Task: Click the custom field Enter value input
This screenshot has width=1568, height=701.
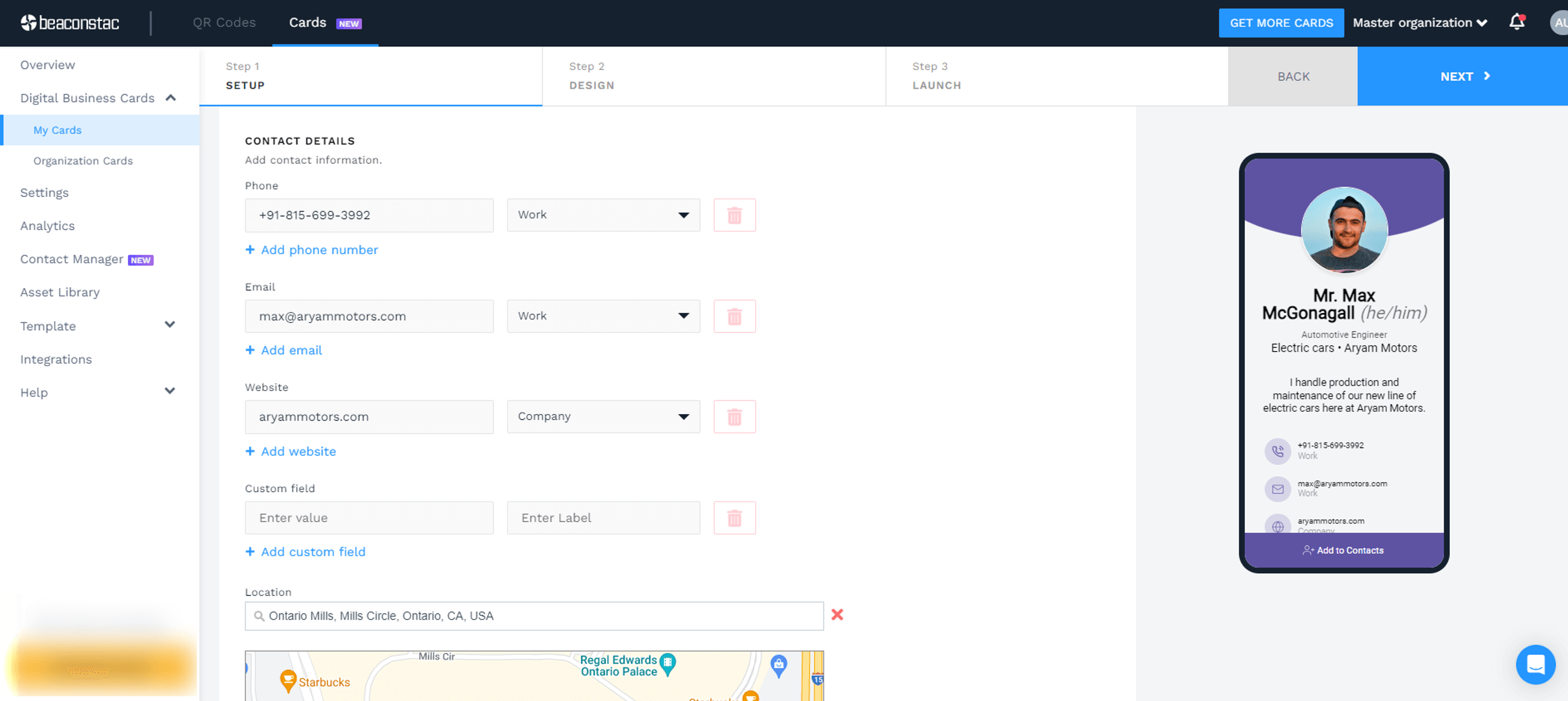Action: 369,518
